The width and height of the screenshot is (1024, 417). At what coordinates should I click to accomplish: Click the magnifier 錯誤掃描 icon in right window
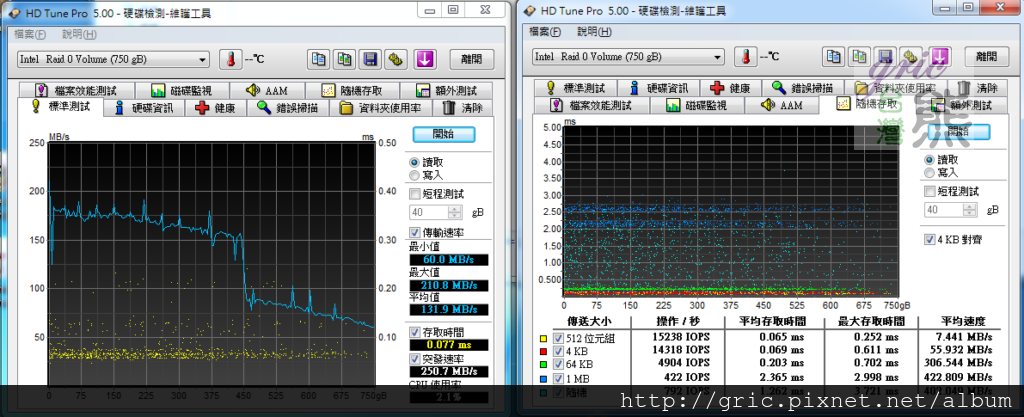pyautogui.click(x=778, y=87)
